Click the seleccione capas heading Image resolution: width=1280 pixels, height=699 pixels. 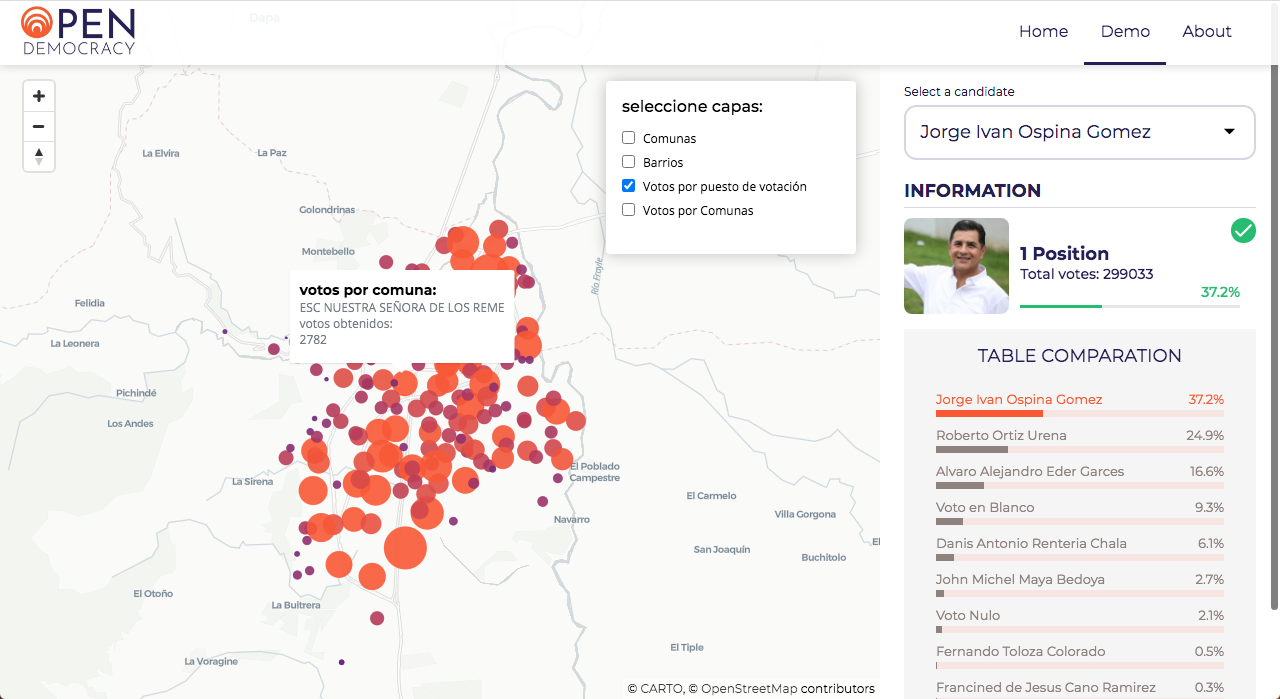point(692,106)
